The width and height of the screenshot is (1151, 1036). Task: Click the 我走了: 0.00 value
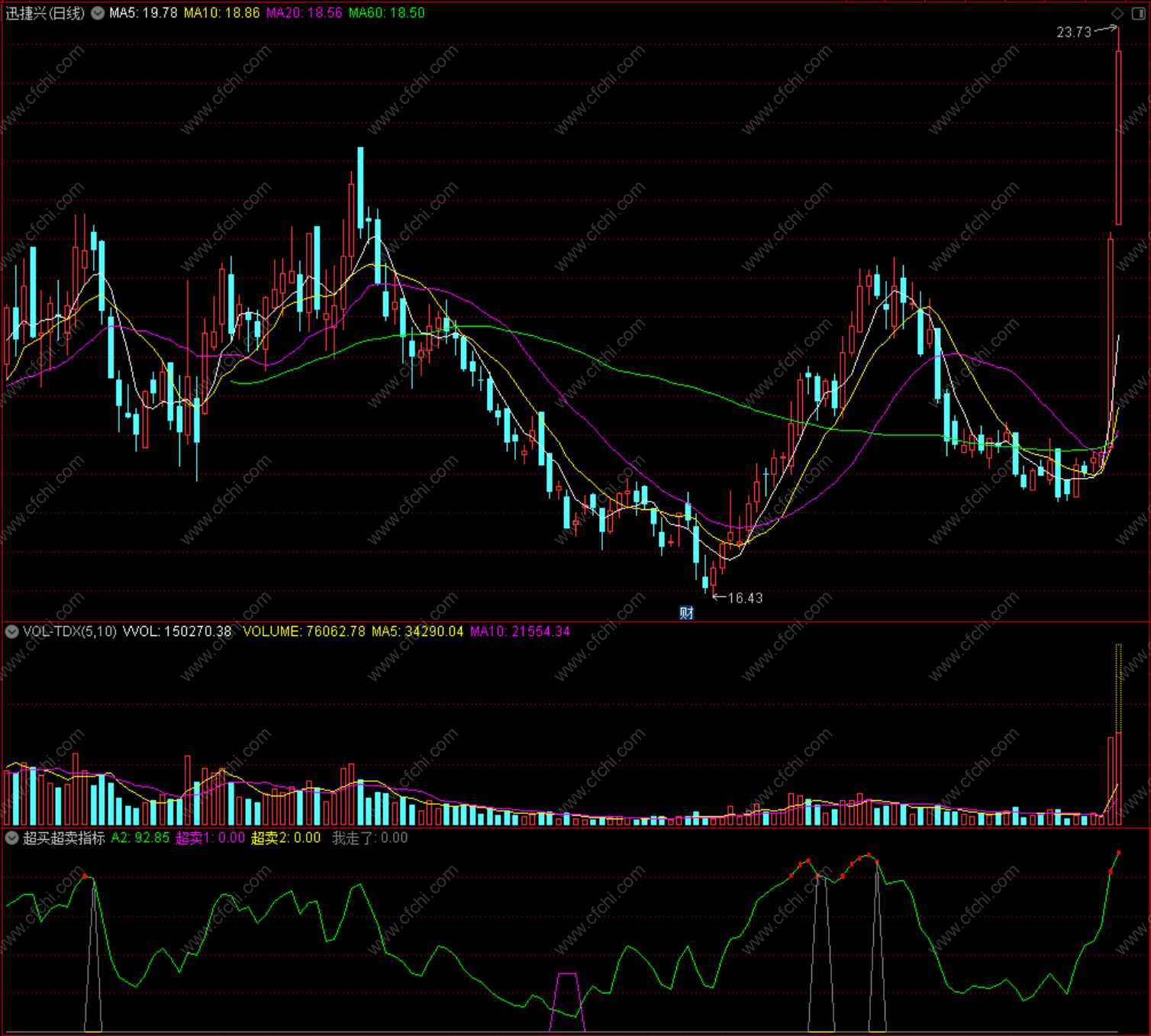point(370,838)
